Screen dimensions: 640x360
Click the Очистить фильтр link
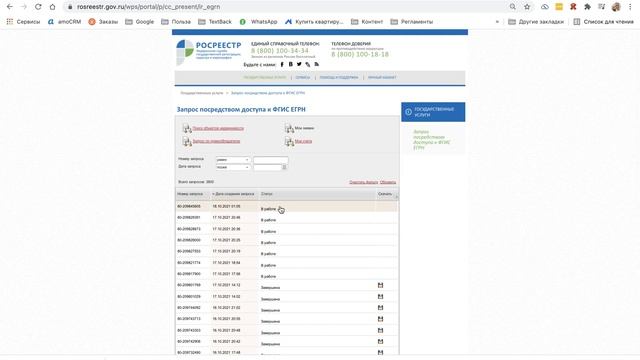pyautogui.click(x=363, y=182)
